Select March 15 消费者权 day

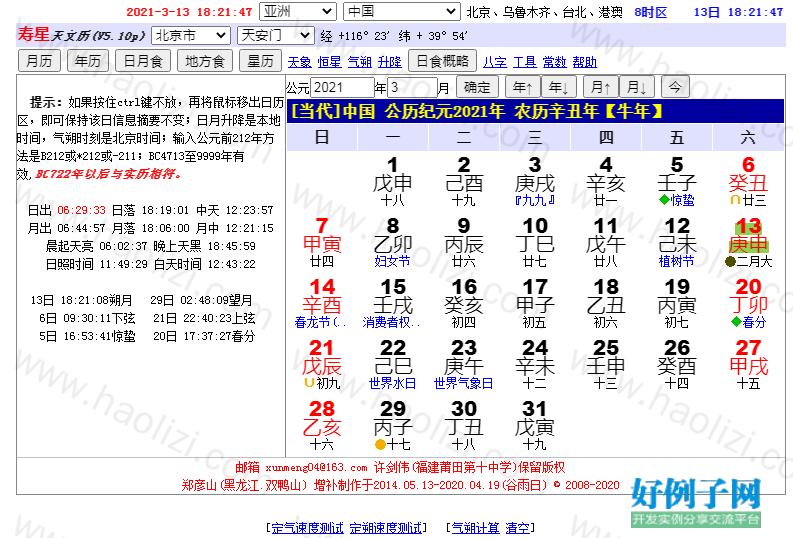[392, 303]
